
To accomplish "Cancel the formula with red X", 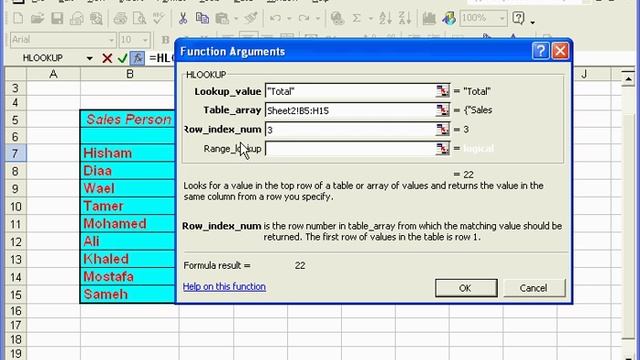I will point(107,58).
